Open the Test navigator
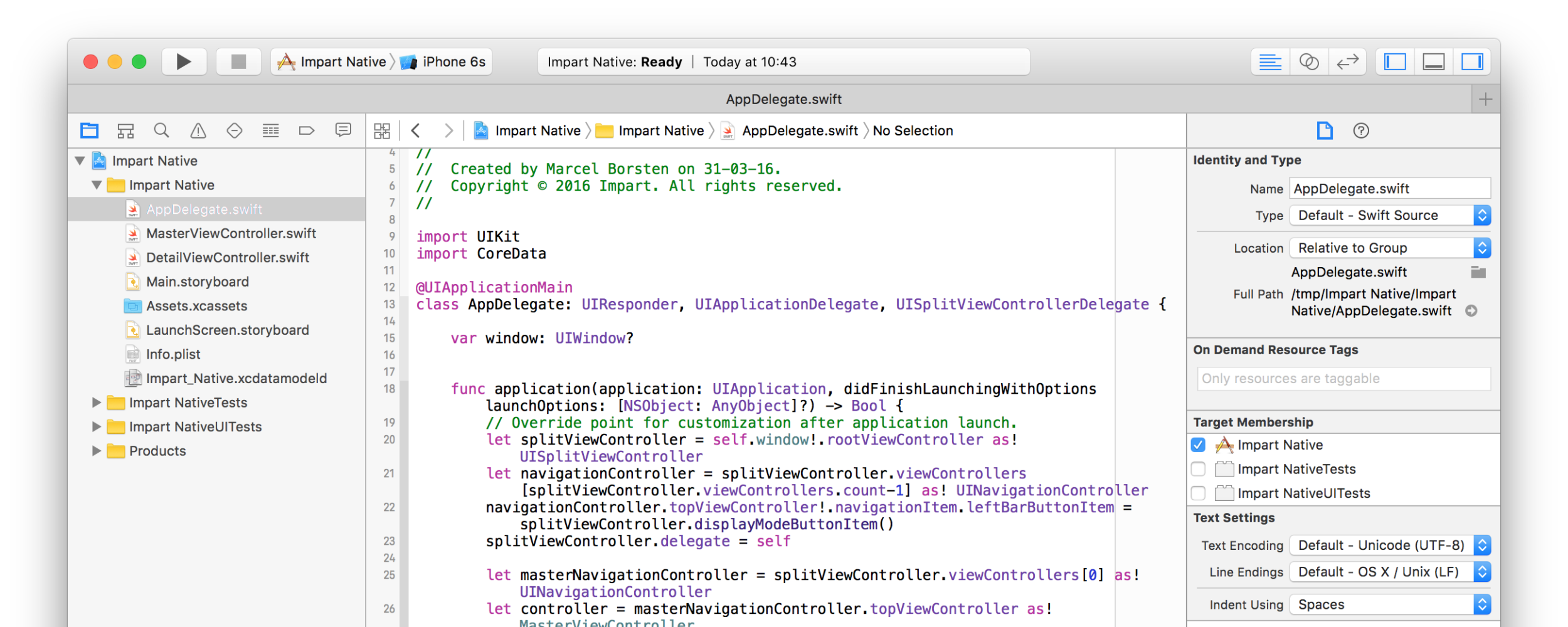The image size is (1568, 627). click(235, 130)
